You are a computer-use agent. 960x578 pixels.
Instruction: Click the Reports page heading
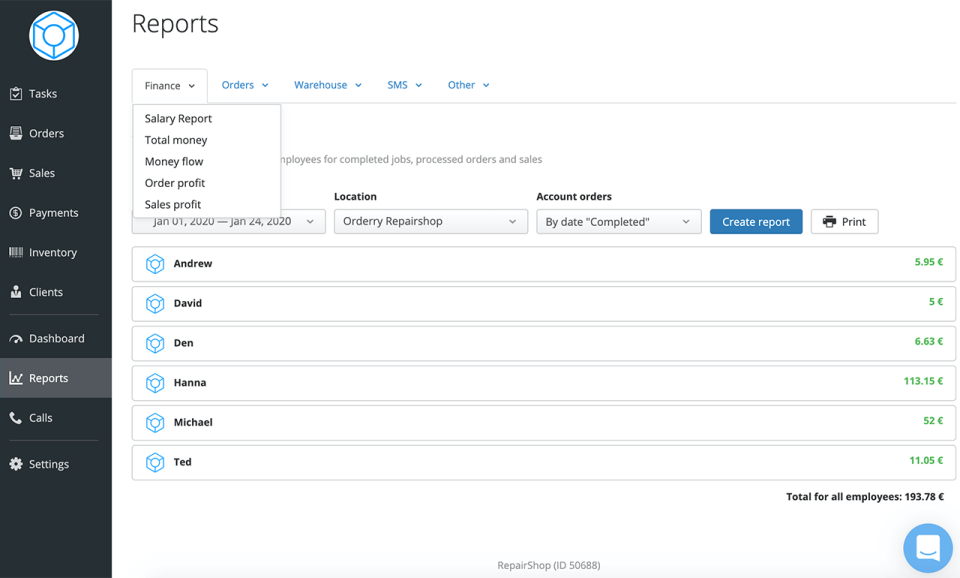tap(175, 24)
